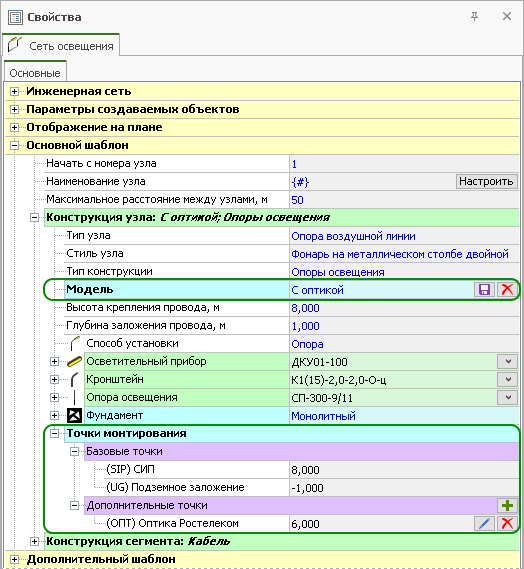
Task: Select the Модель property label
Action: point(90,289)
